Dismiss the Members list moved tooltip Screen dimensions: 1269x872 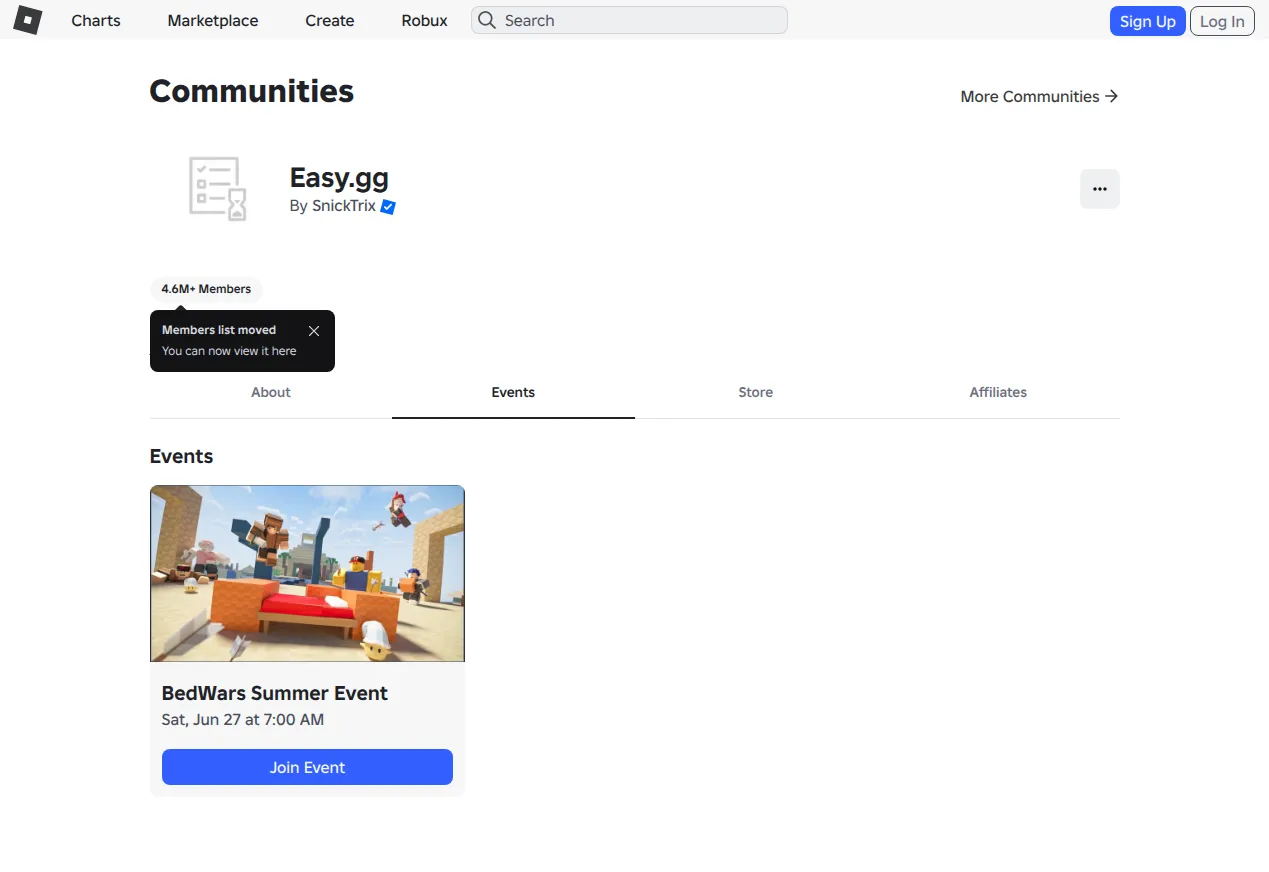(x=314, y=331)
